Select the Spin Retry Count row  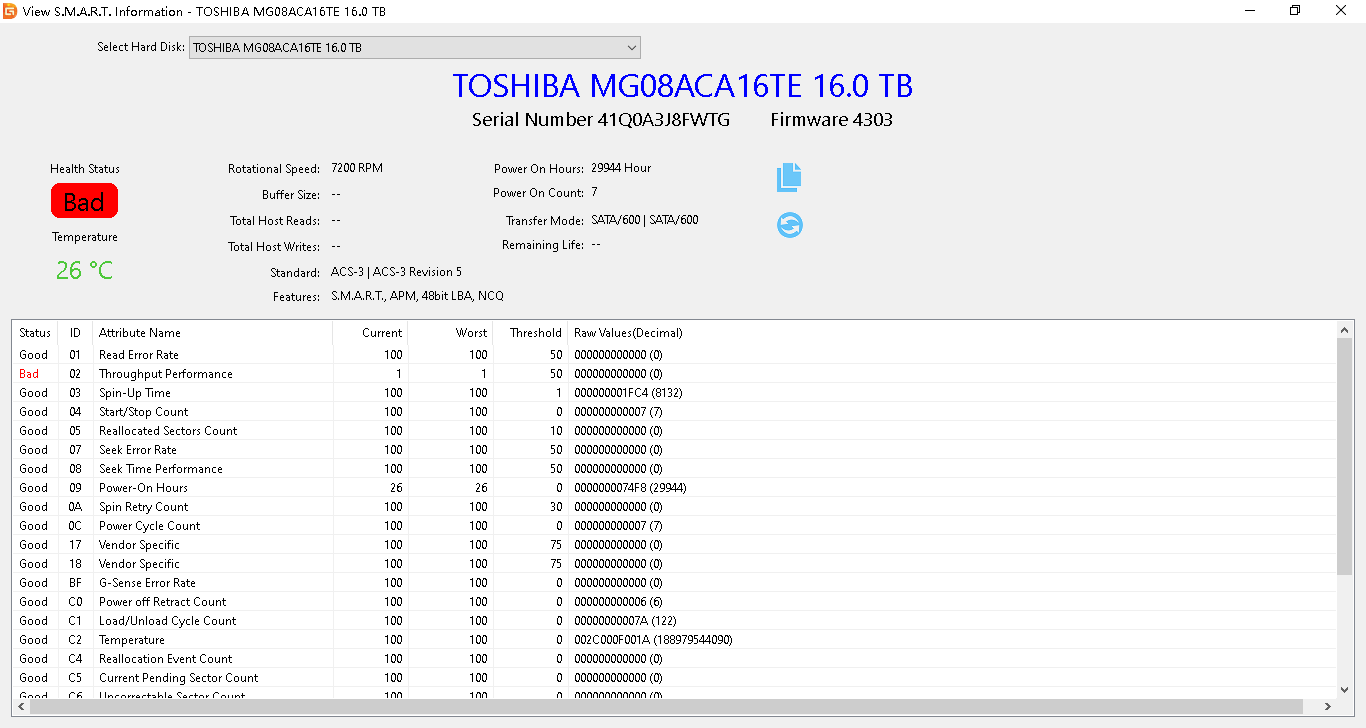[675, 507]
